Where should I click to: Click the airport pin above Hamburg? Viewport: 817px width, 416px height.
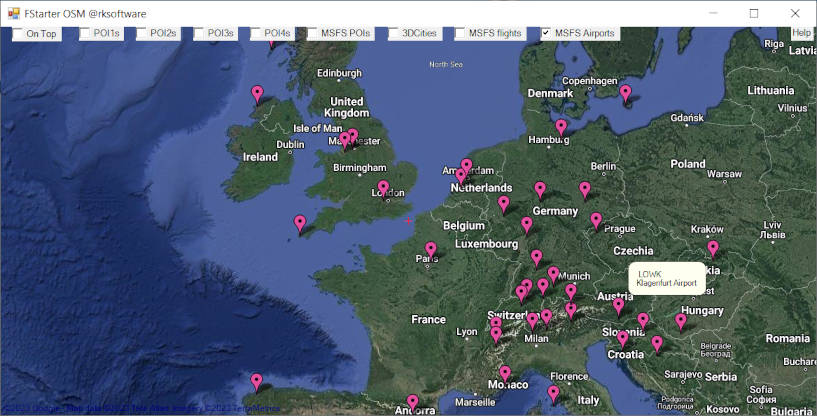click(x=561, y=127)
